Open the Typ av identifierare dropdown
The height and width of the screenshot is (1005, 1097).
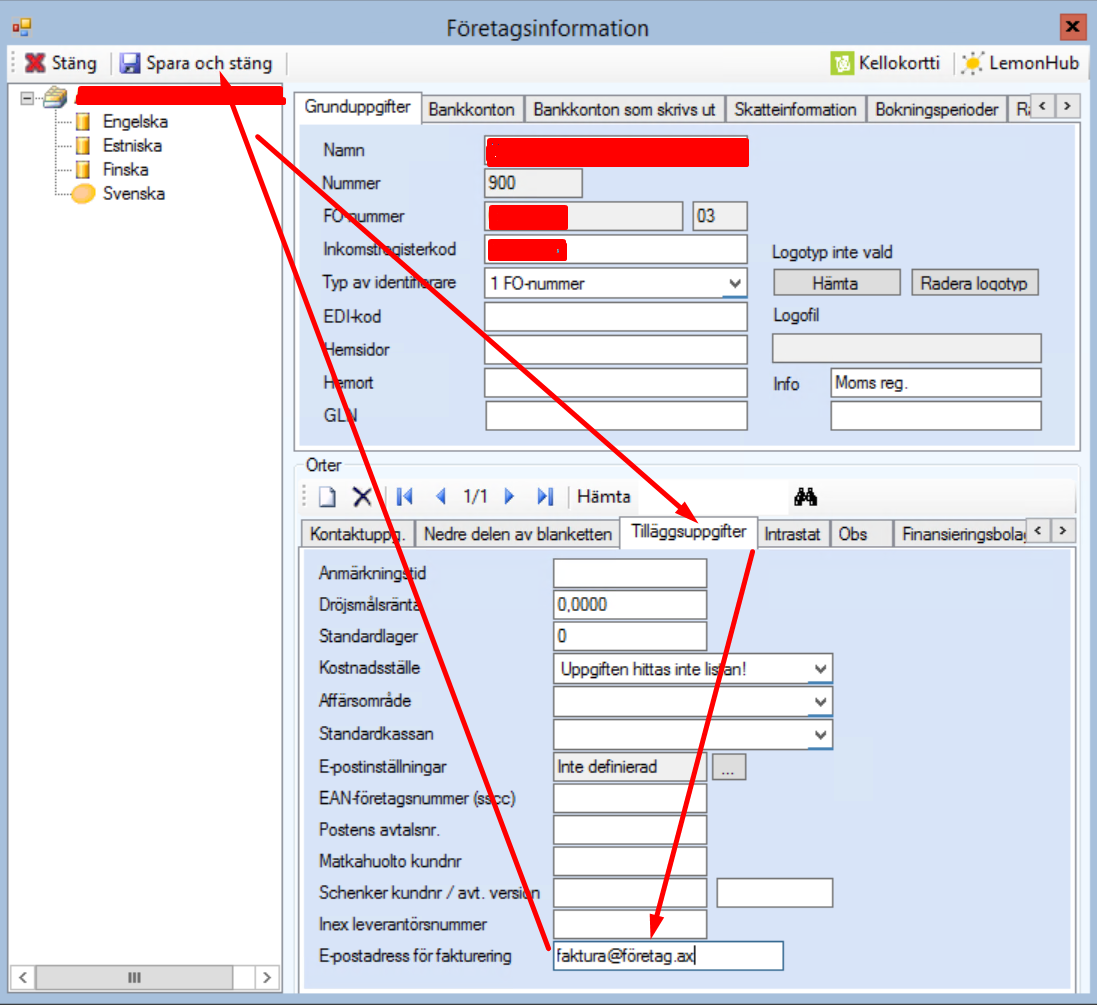point(735,283)
